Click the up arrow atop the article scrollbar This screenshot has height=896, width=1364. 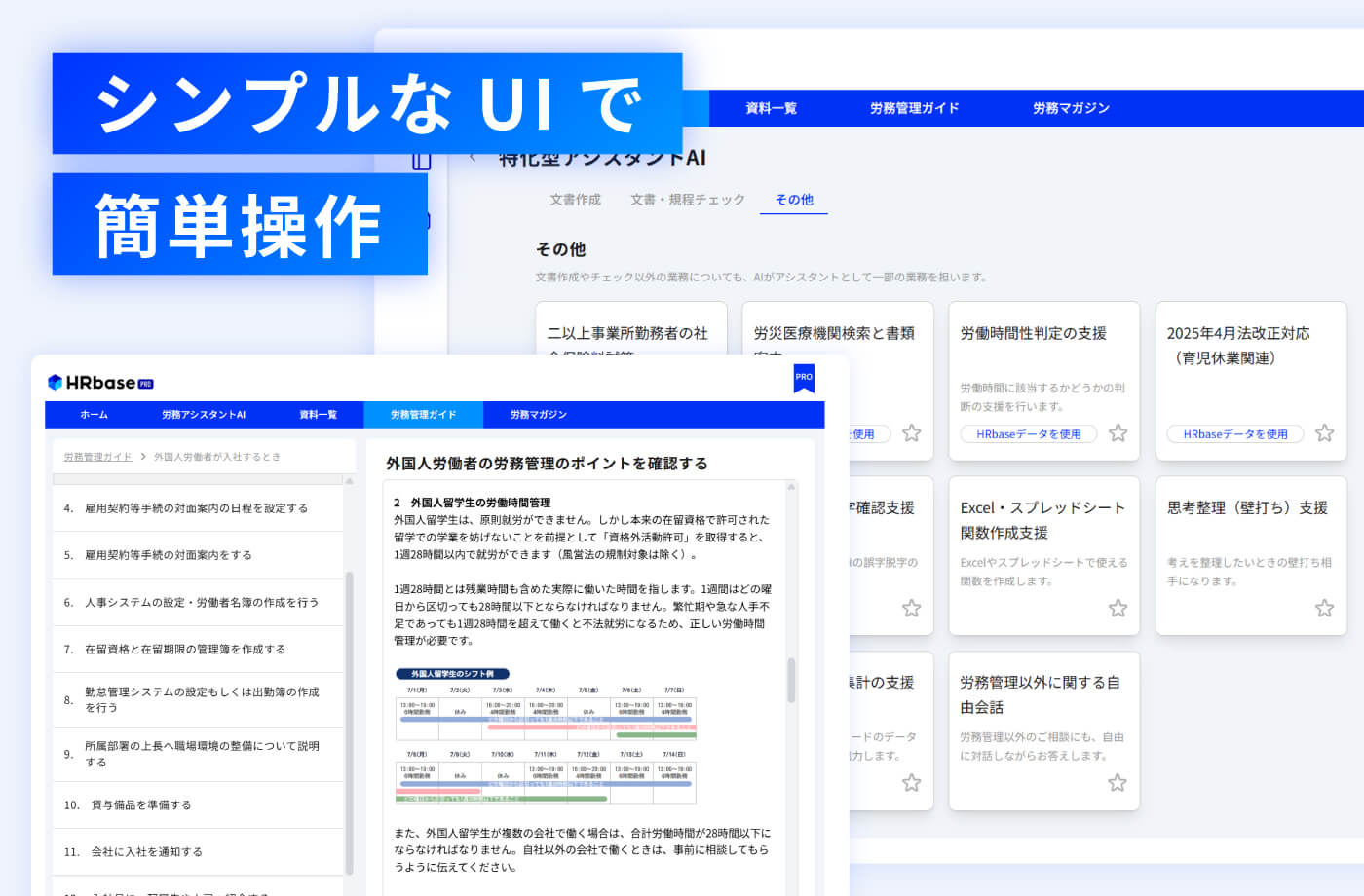tap(791, 487)
